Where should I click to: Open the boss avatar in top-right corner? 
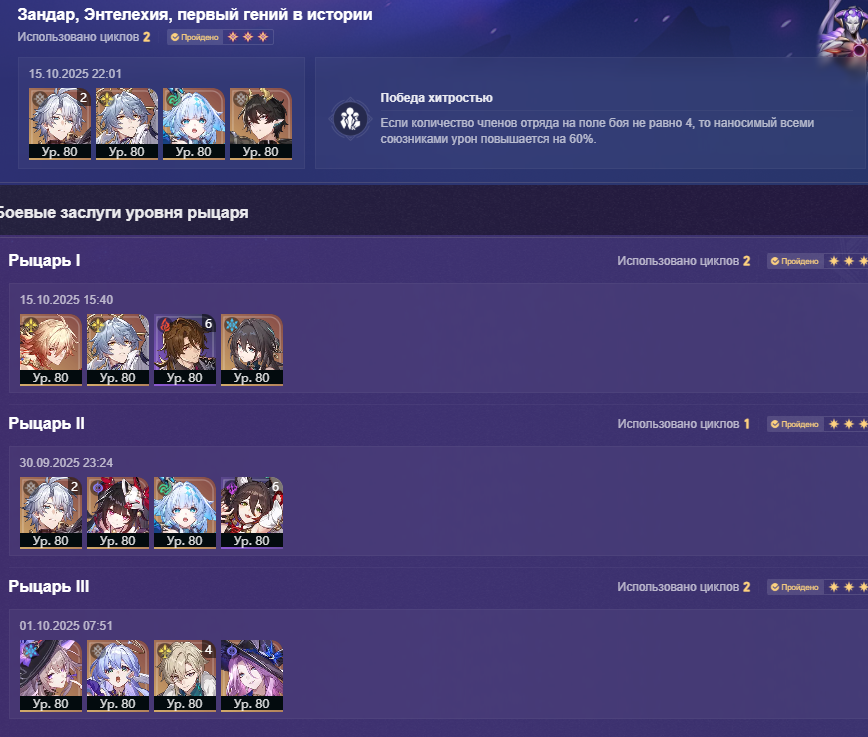(844, 30)
